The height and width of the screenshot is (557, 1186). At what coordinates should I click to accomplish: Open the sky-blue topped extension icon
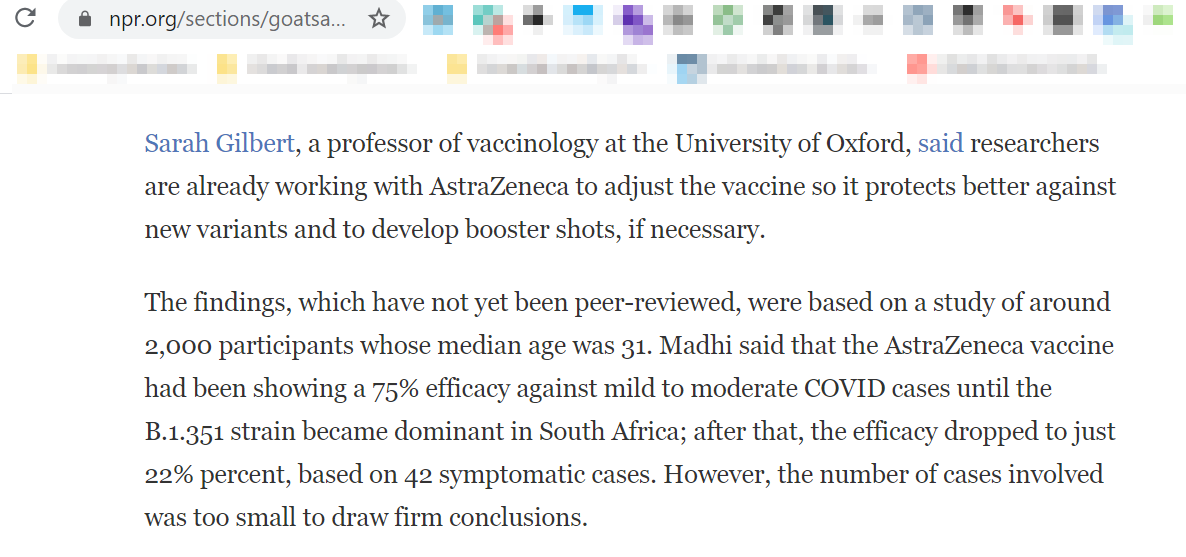588,19
